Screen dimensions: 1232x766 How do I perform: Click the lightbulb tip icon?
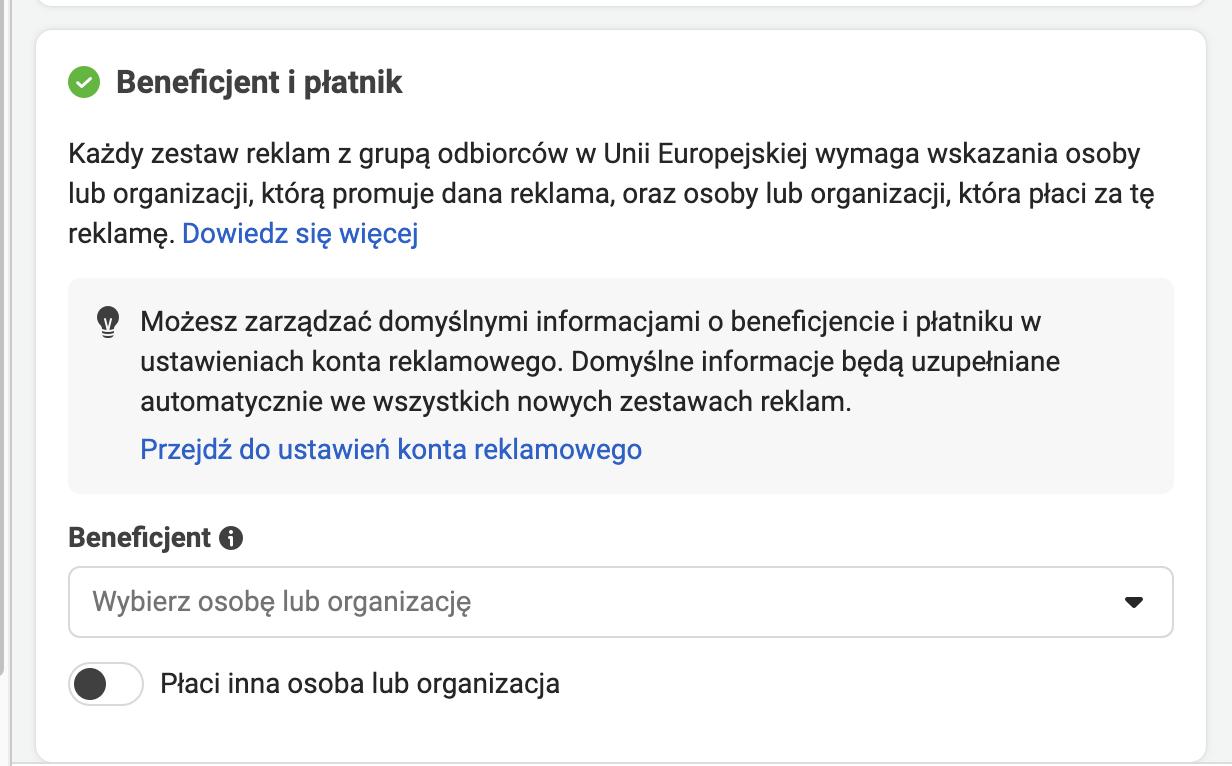click(107, 322)
